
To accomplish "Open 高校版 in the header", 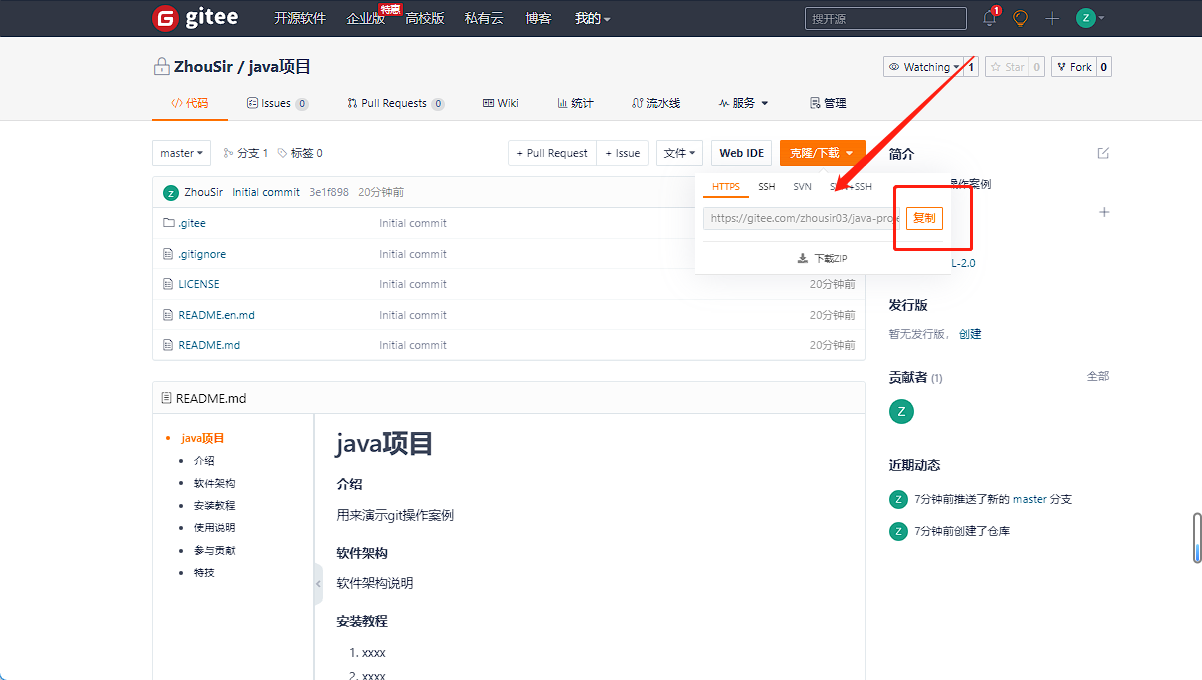I will tap(424, 18).
